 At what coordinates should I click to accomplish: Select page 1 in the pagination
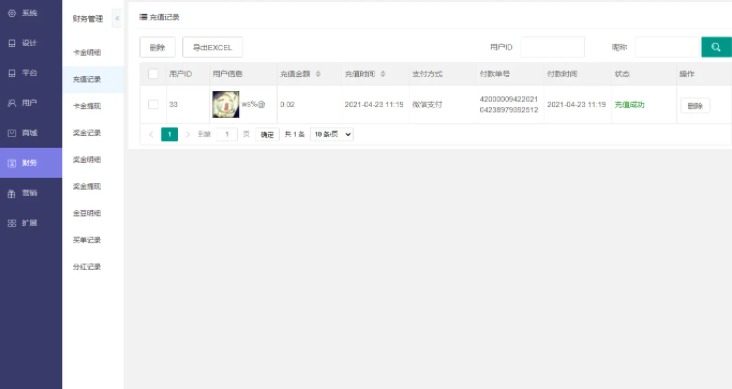tap(169, 134)
